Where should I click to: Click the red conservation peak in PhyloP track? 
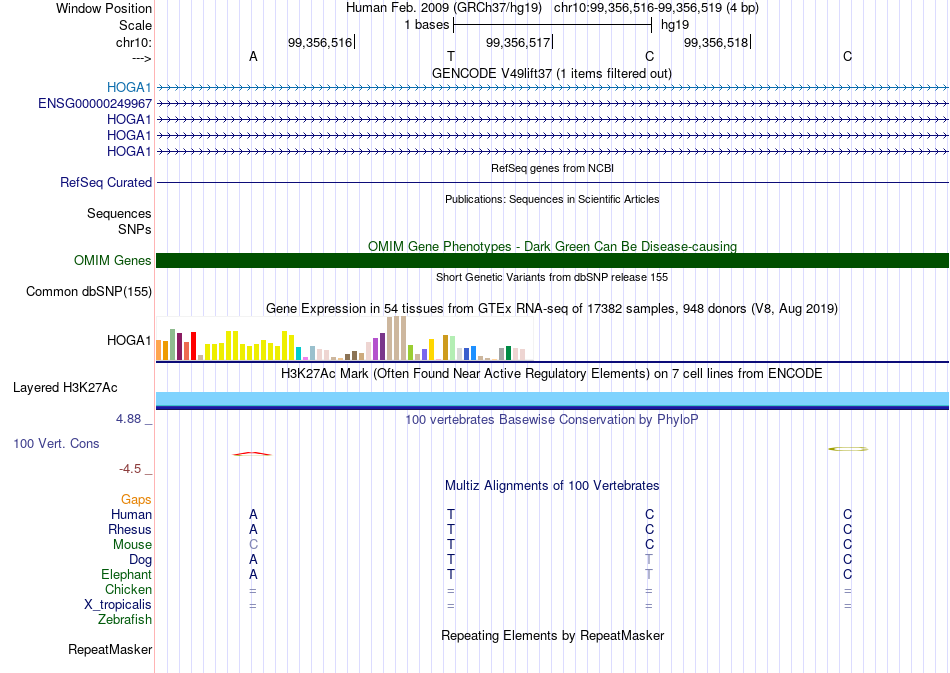pos(252,454)
